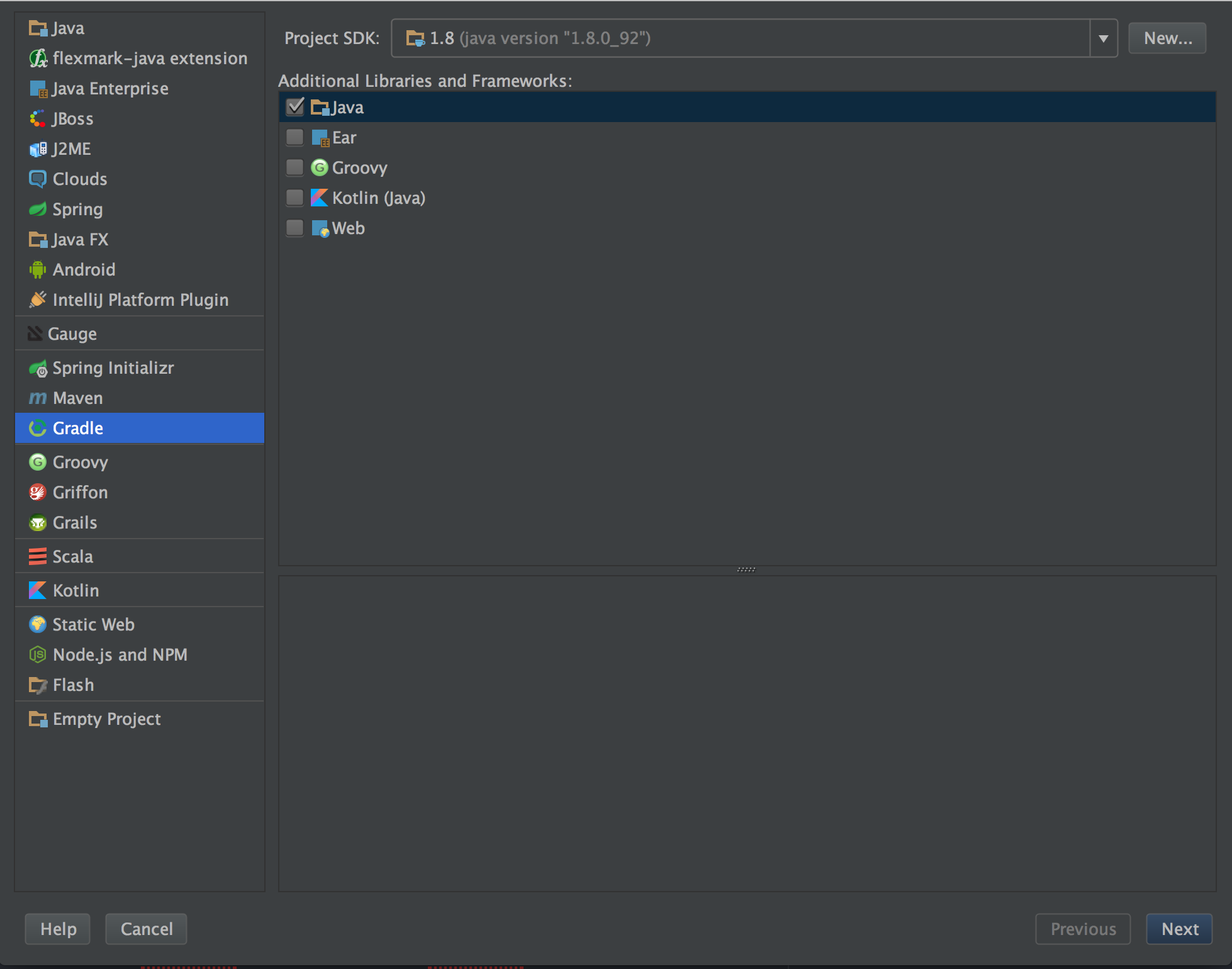Click the Node.js and NPM icon

point(38,655)
